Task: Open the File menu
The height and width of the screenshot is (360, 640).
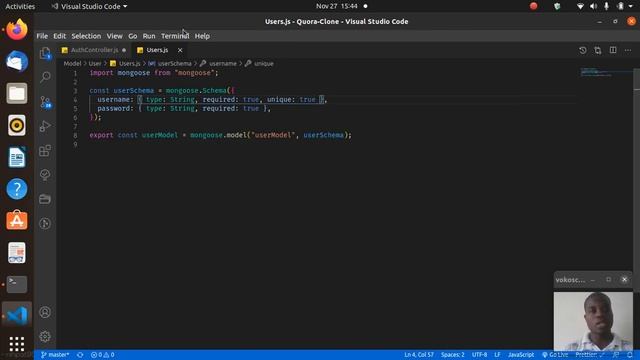Action: [42, 36]
